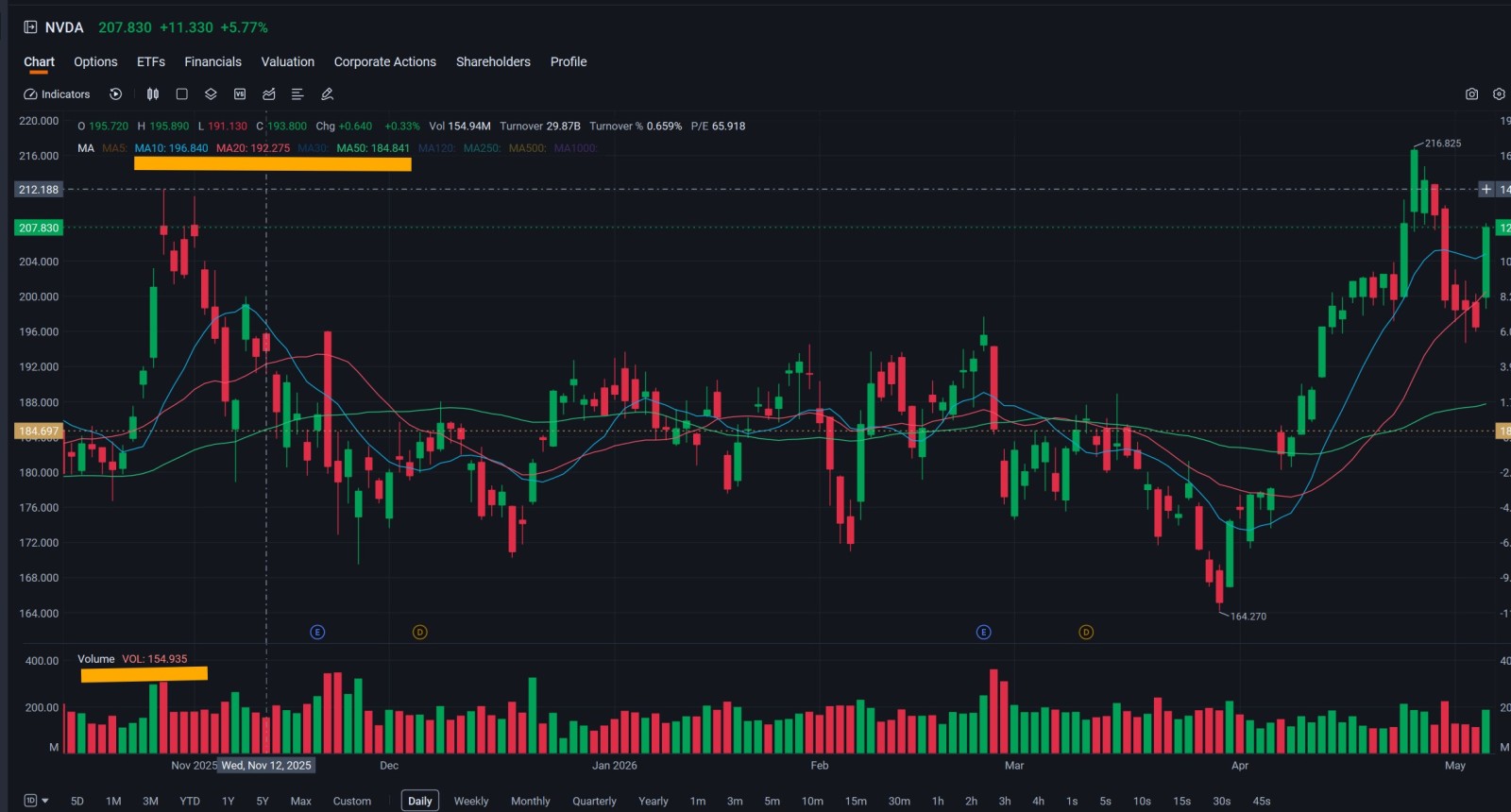
Task: Choose the 5Y range
Action: [263, 801]
